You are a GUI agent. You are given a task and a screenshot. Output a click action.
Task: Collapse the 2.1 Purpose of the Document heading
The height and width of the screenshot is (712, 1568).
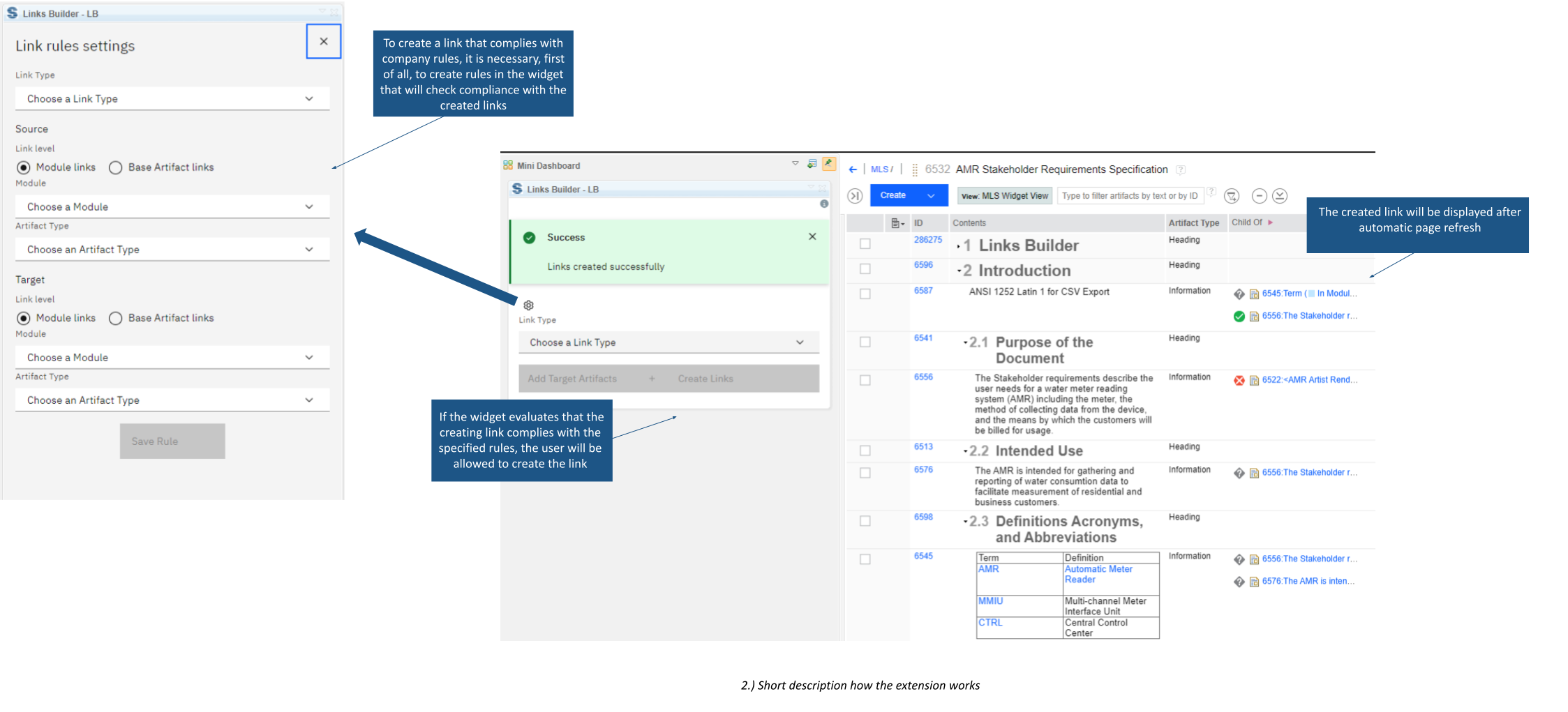point(965,343)
